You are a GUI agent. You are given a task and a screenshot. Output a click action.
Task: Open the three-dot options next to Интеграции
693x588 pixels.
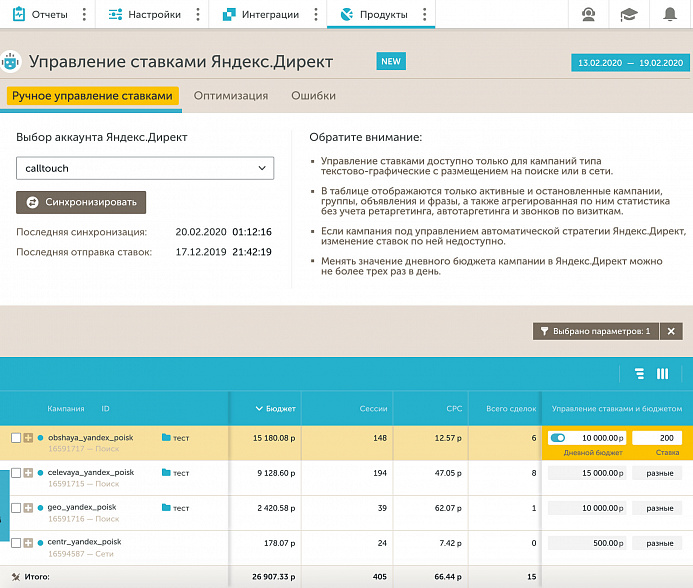coord(316,15)
